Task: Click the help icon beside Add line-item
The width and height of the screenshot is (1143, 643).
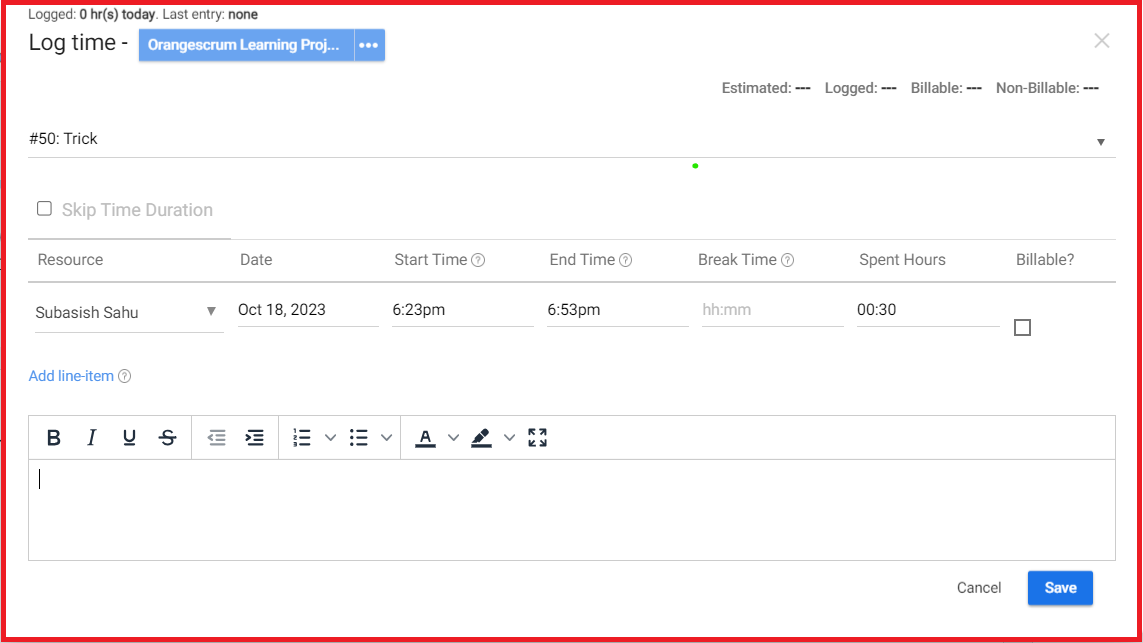Action: [125, 376]
